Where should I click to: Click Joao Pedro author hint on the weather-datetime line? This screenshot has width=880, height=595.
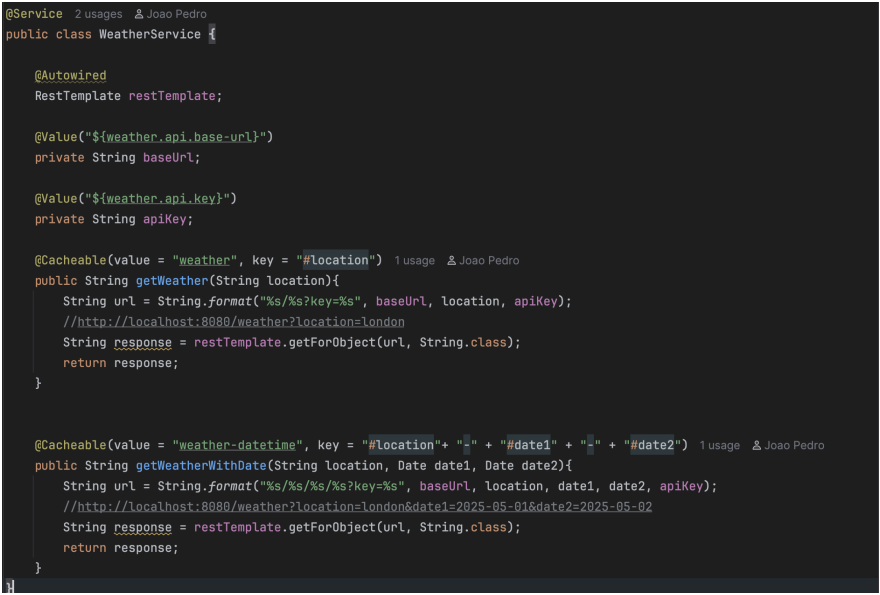pos(789,445)
